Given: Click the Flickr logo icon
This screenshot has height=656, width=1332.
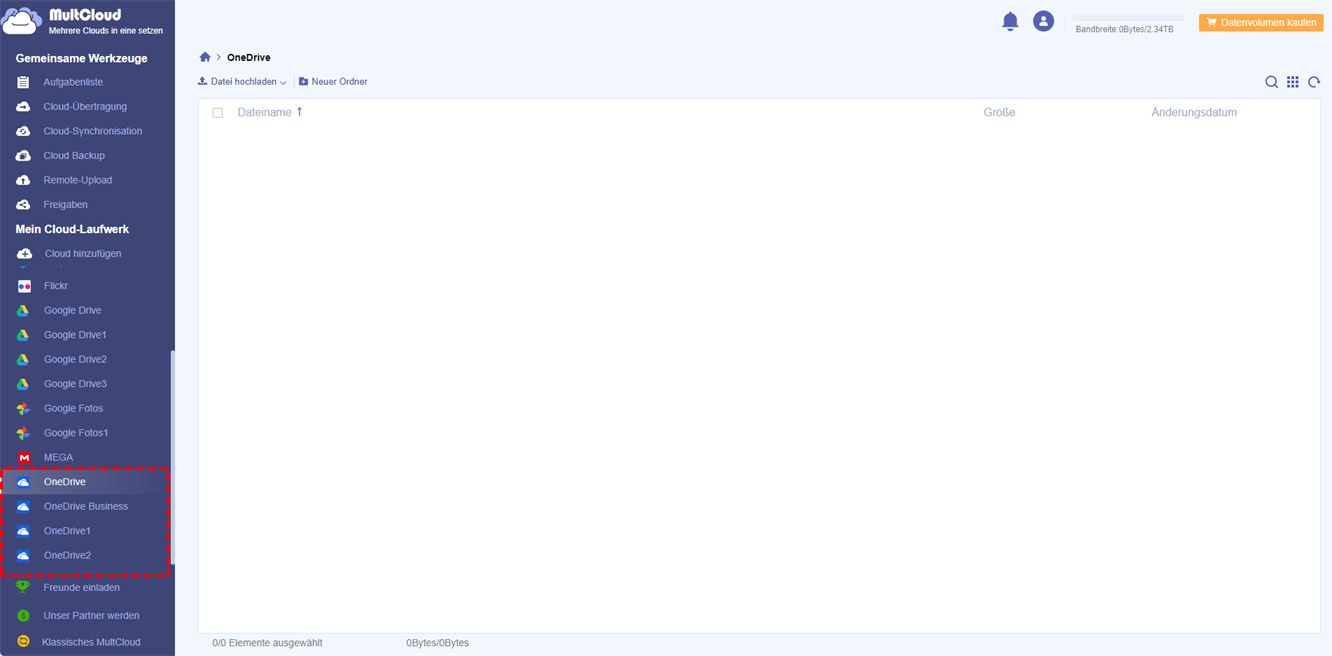Looking at the screenshot, I should point(24,286).
